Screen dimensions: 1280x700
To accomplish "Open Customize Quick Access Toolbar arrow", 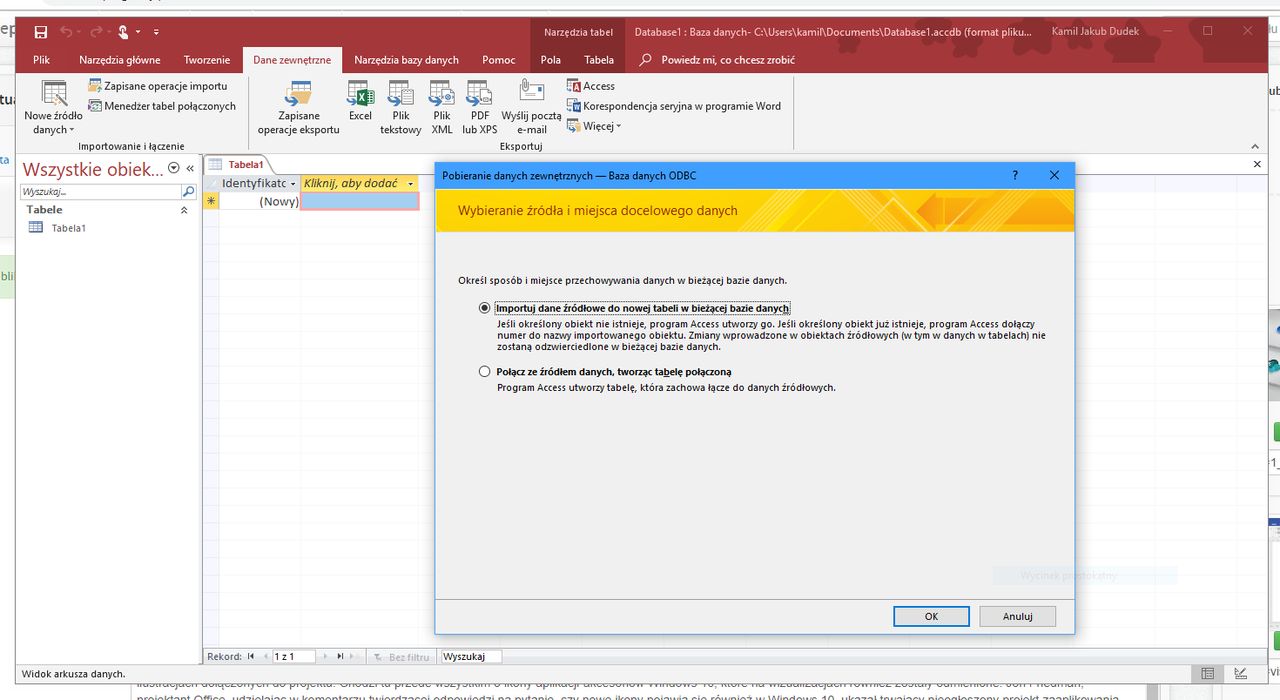I will [157, 33].
